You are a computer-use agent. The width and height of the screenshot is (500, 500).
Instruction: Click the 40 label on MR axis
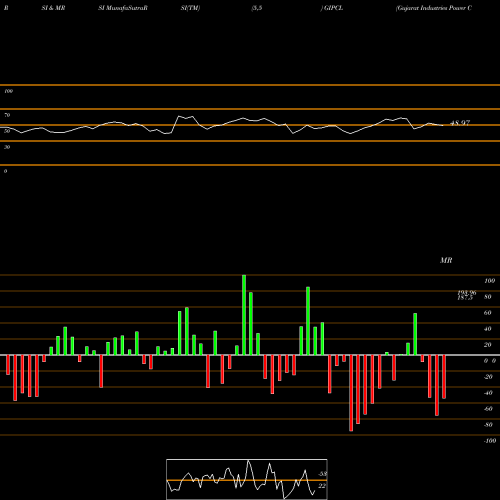[488, 329]
